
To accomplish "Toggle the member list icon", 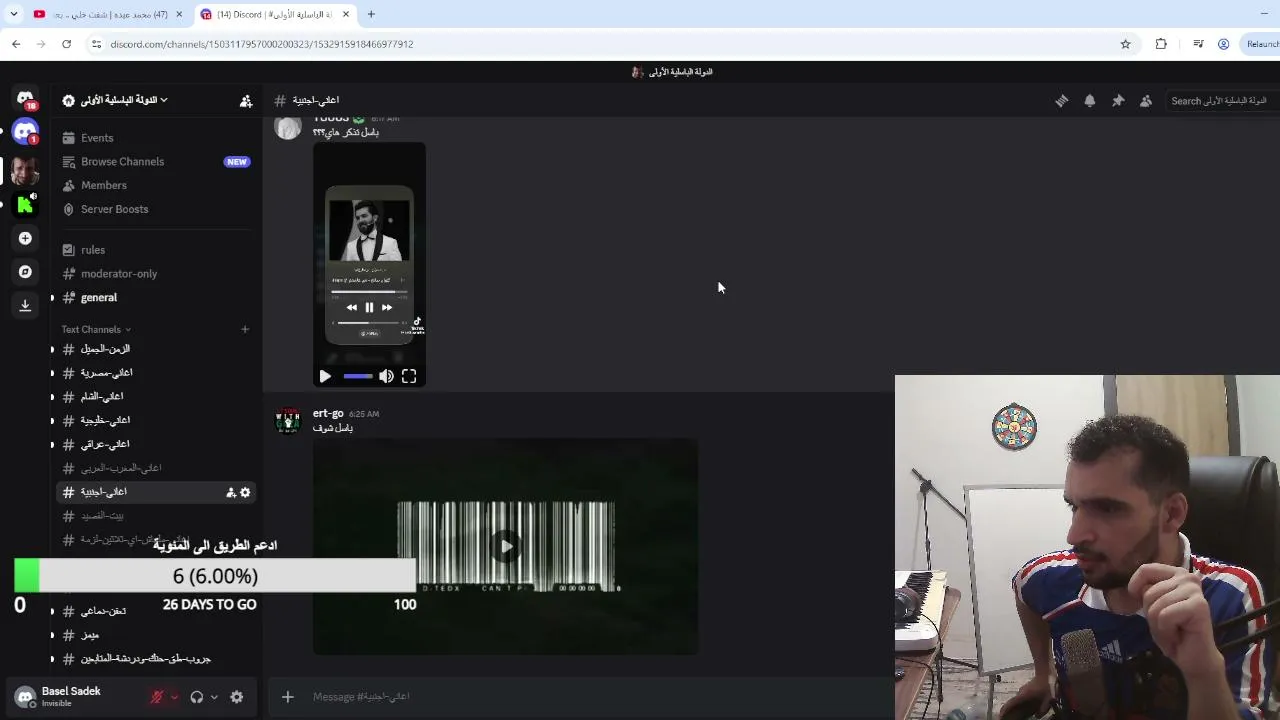I will tap(1146, 101).
